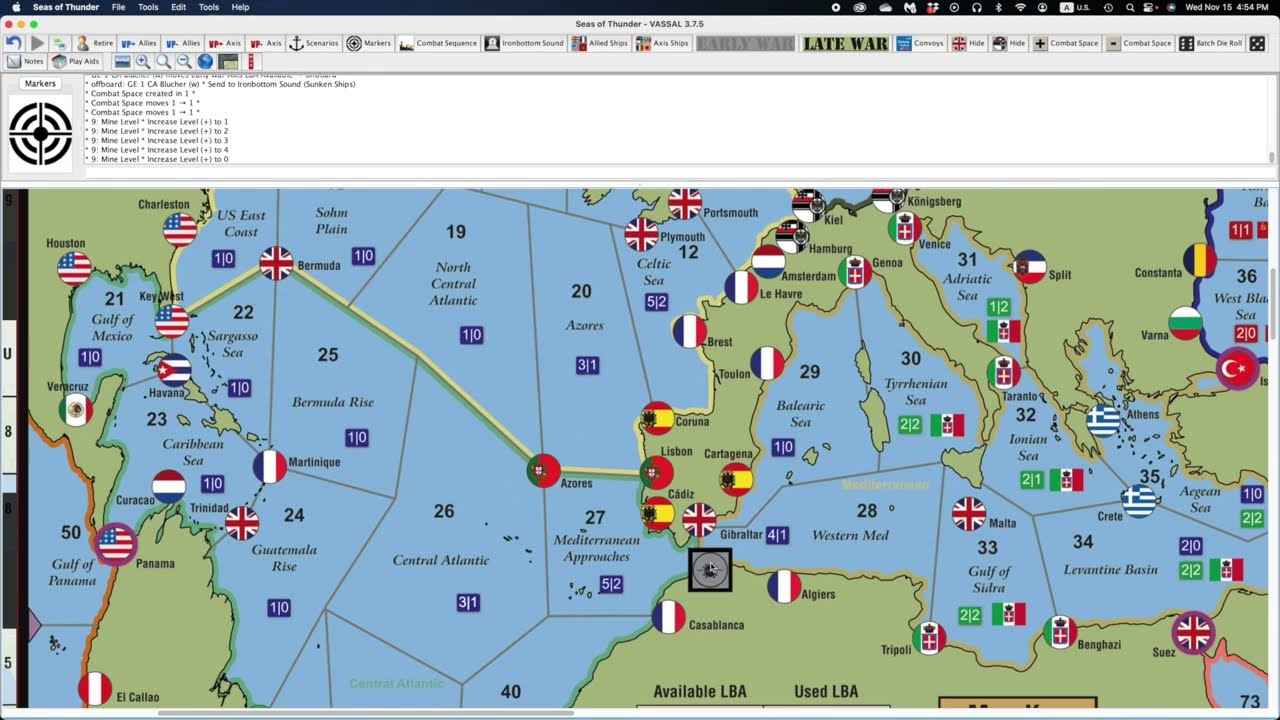Click the zoom in magnifier icon

coord(143,61)
